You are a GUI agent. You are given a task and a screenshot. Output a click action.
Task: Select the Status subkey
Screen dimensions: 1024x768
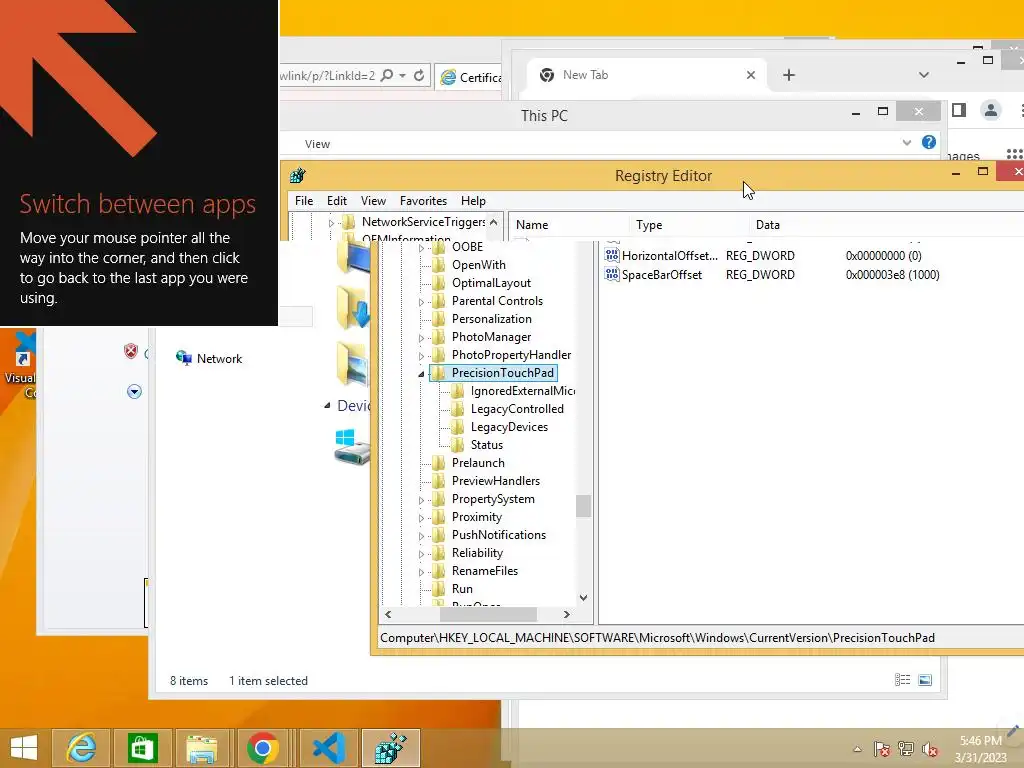click(487, 445)
